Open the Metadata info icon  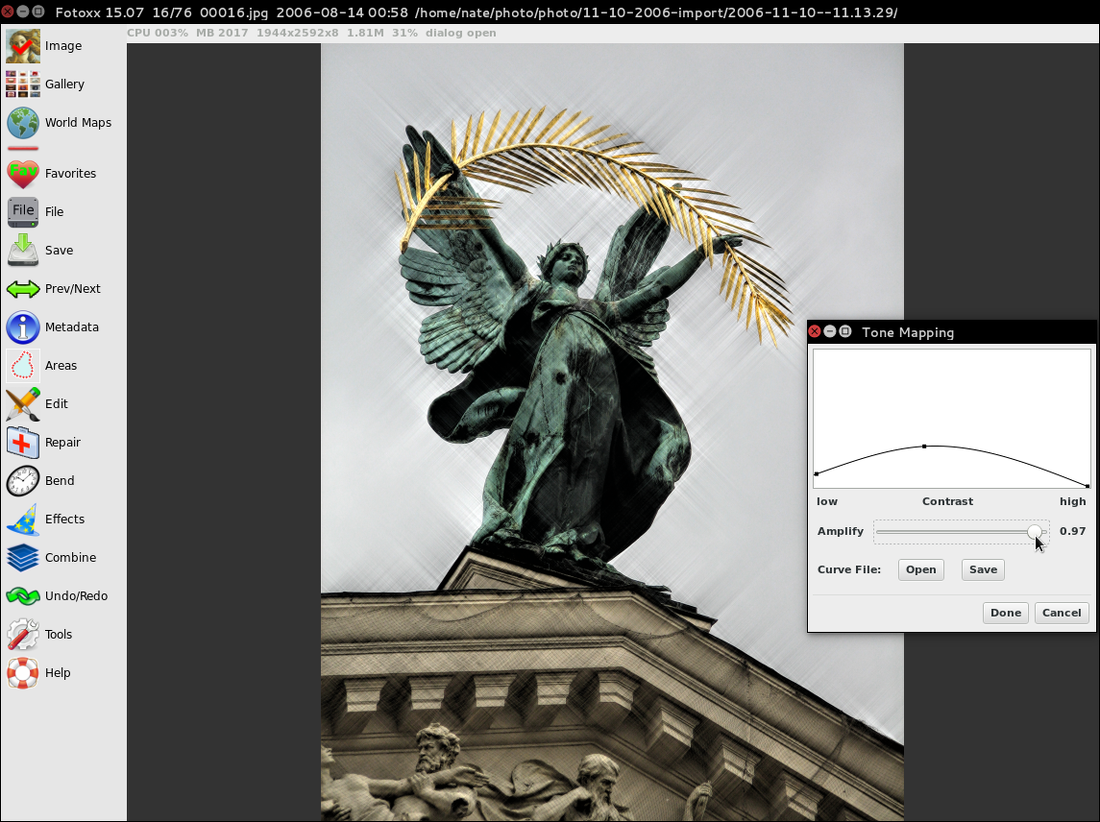(23, 327)
